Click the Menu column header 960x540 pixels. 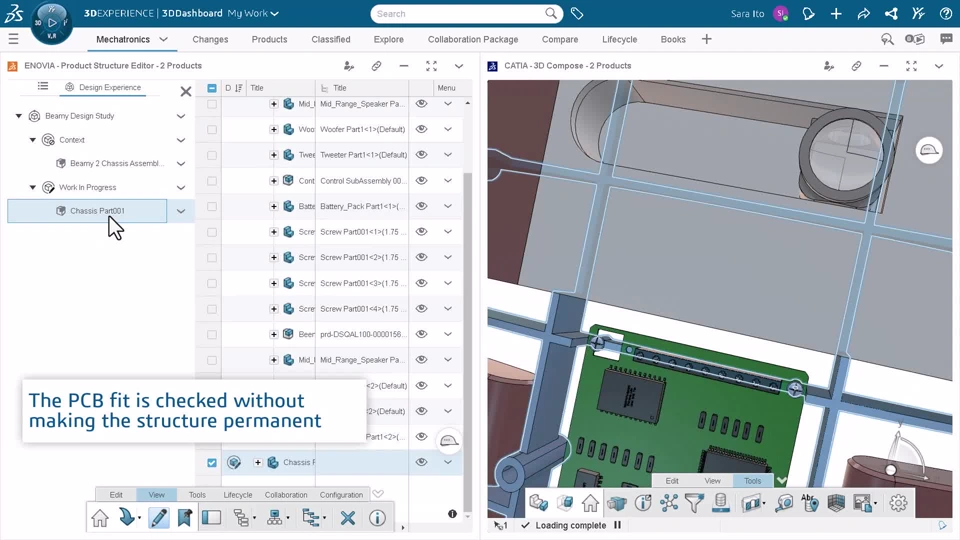coord(446,88)
